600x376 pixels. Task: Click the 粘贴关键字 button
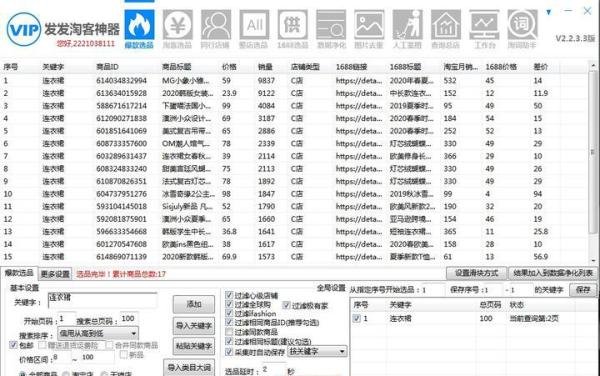click(194, 347)
